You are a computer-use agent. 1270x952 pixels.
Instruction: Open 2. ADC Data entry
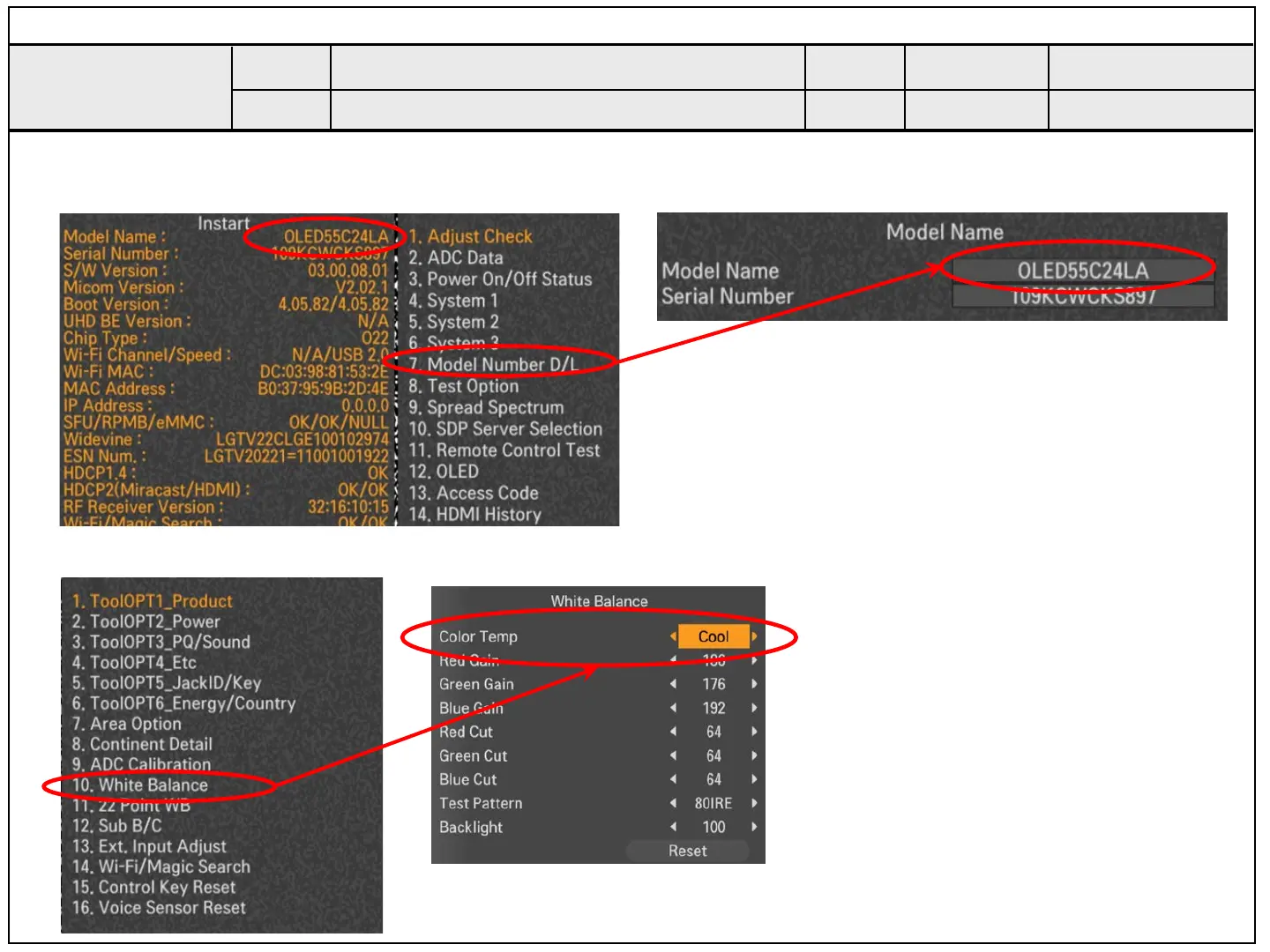(455, 257)
